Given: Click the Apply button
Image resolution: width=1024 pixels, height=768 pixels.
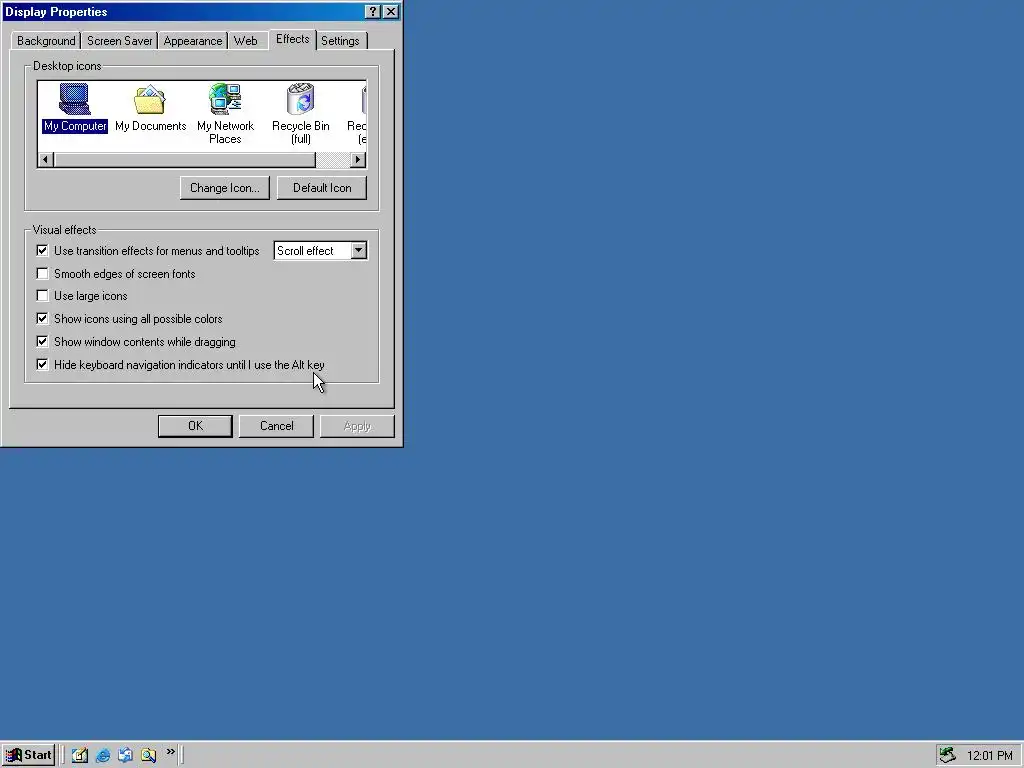Looking at the screenshot, I should coord(357,426).
